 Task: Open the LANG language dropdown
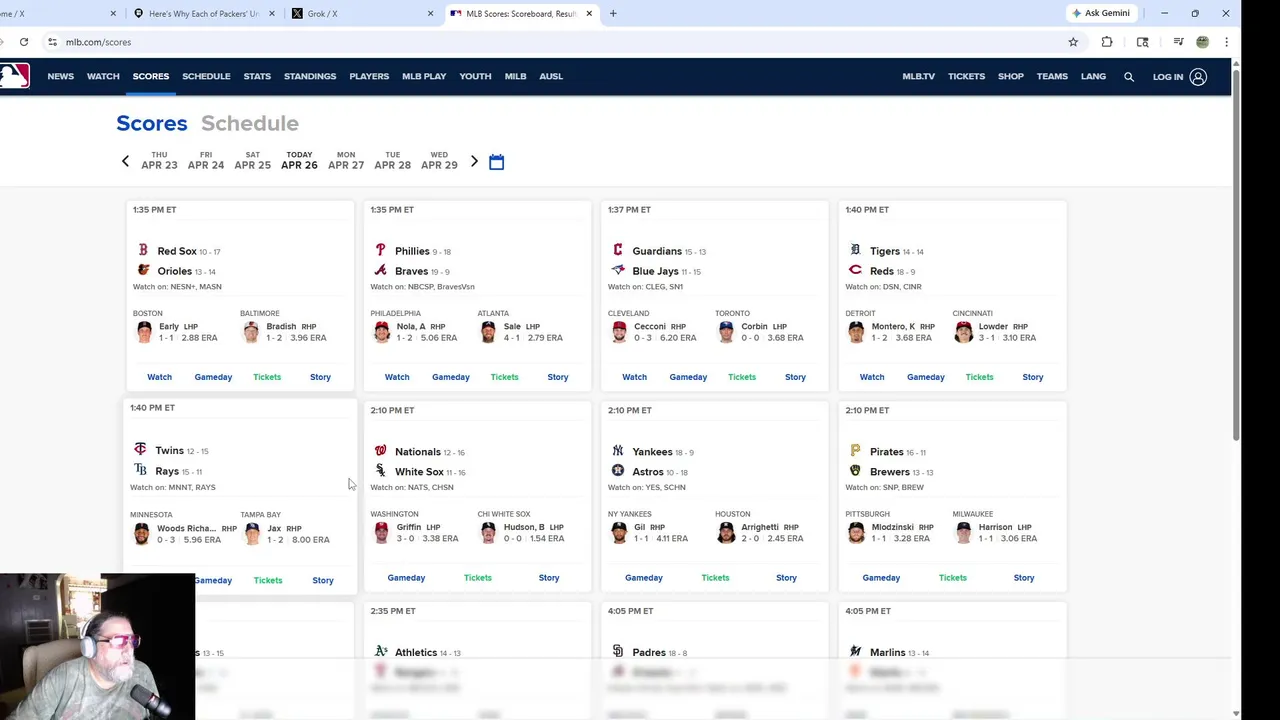pos(1093,76)
